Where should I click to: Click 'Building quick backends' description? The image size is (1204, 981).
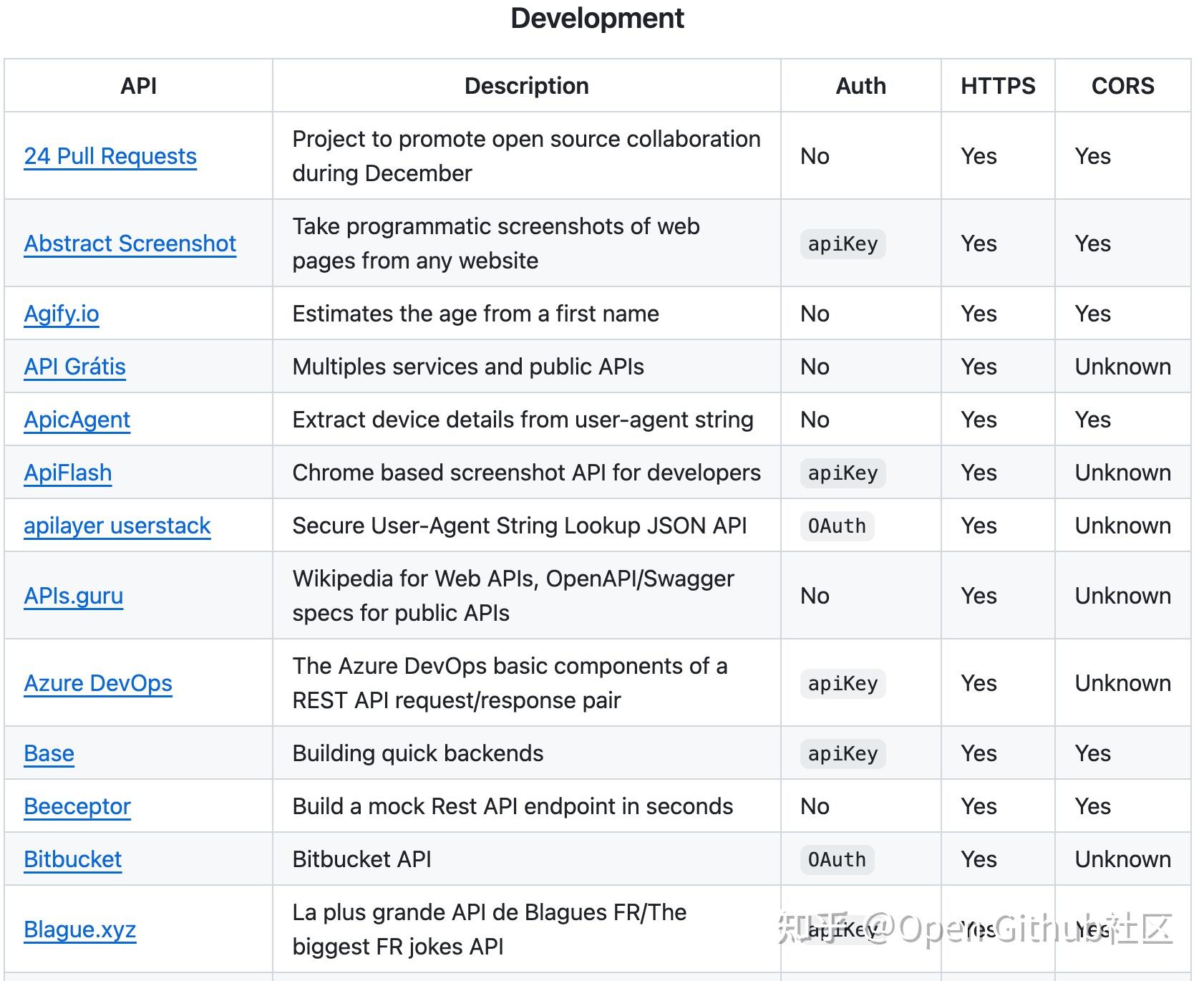(418, 753)
